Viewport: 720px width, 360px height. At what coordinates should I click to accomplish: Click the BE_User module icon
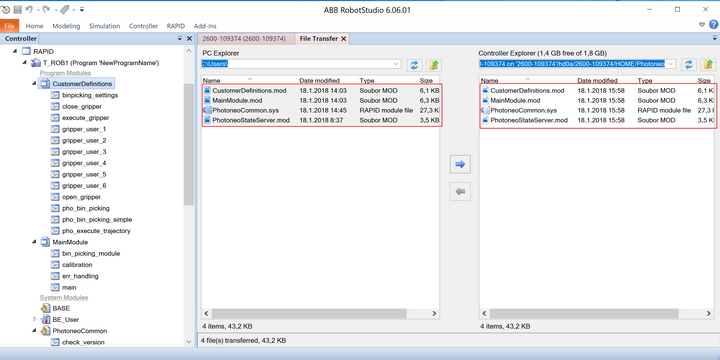45,319
